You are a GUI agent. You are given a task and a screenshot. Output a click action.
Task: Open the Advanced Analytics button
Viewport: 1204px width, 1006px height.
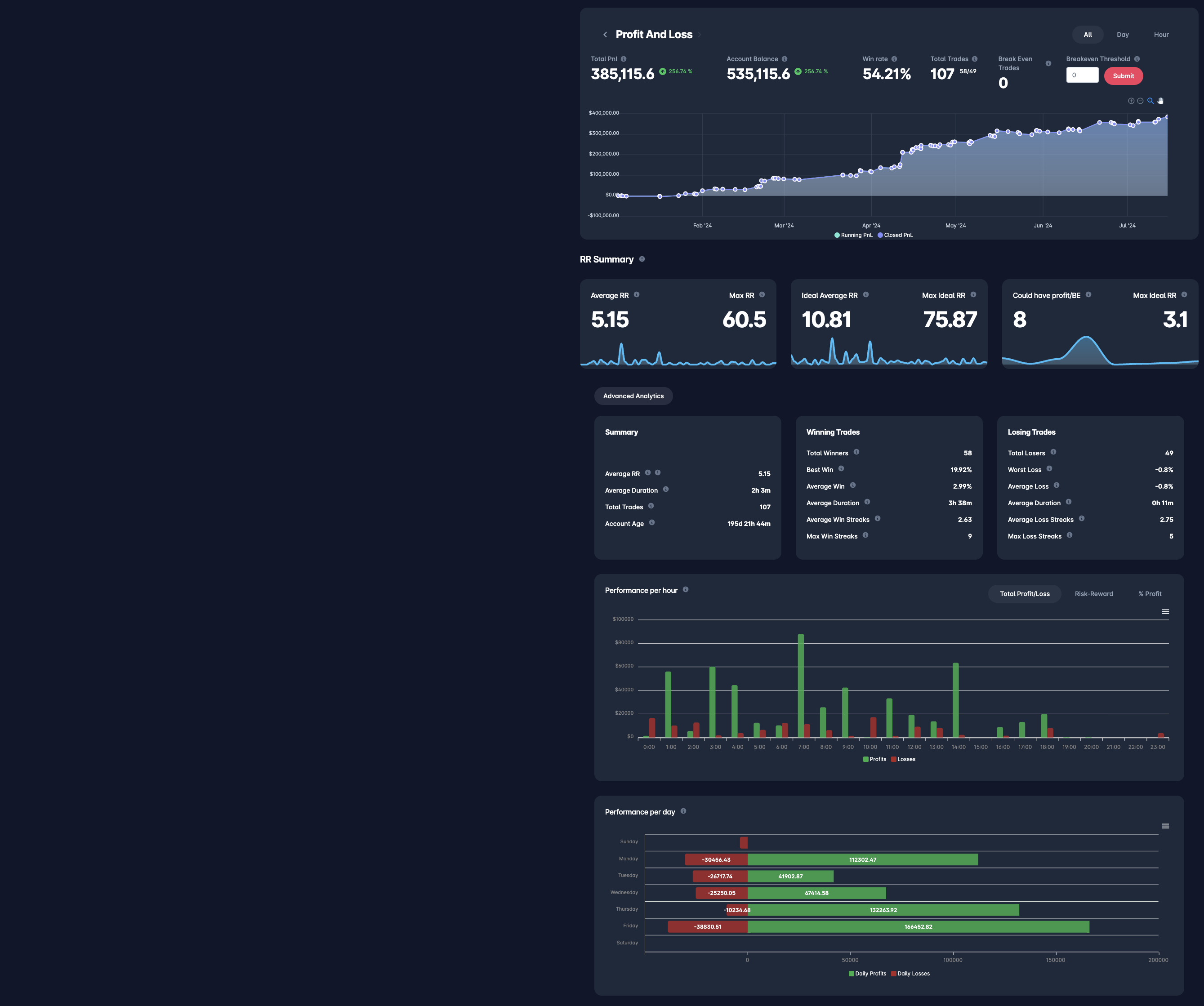(633, 396)
